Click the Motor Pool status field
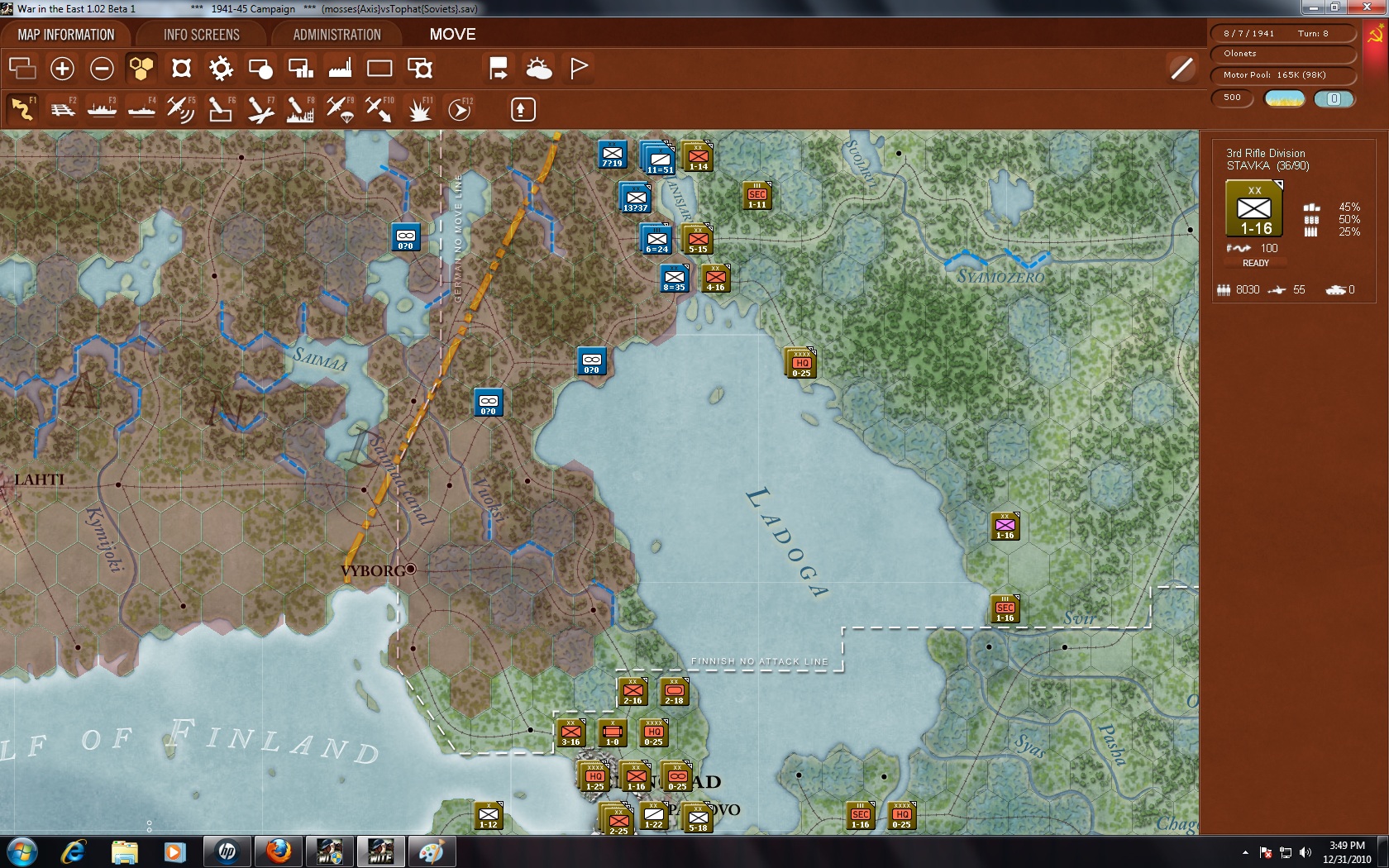The height and width of the screenshot is (868, 1389). (x=1282, y=75)
